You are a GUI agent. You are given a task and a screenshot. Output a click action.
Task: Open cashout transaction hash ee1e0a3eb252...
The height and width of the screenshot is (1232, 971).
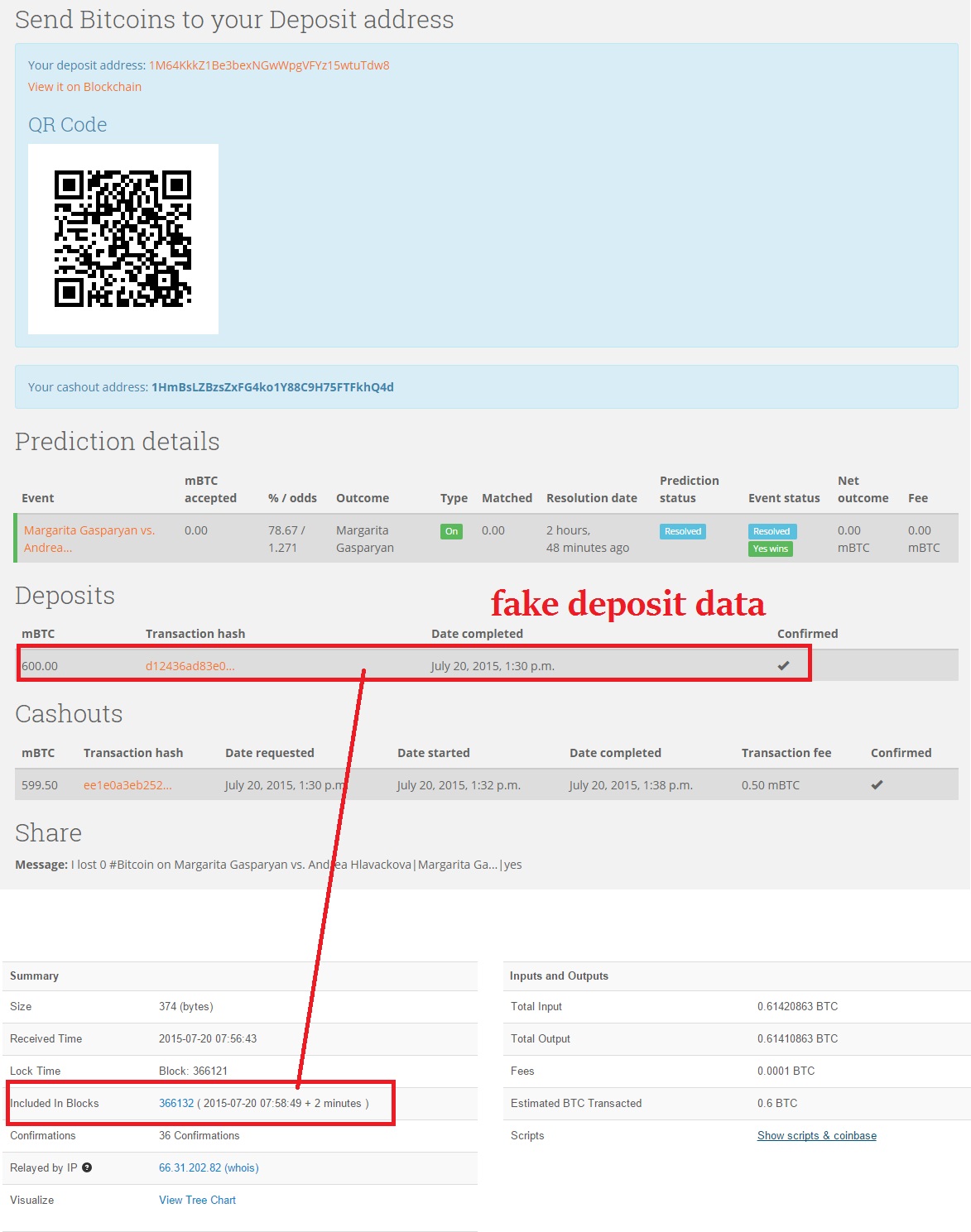[127, 785]
